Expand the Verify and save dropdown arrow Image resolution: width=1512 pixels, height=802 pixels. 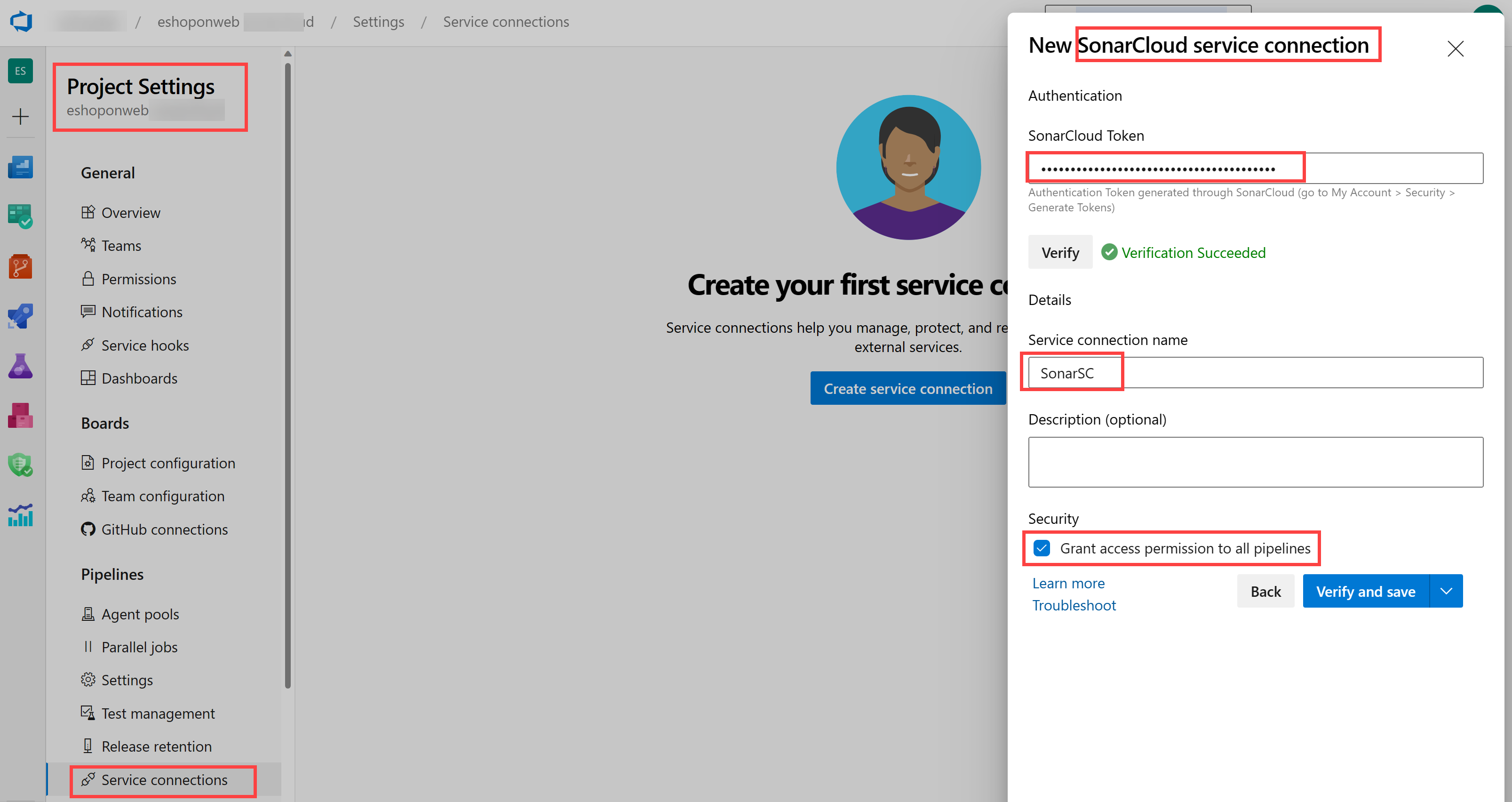[x=1446, y=591]
